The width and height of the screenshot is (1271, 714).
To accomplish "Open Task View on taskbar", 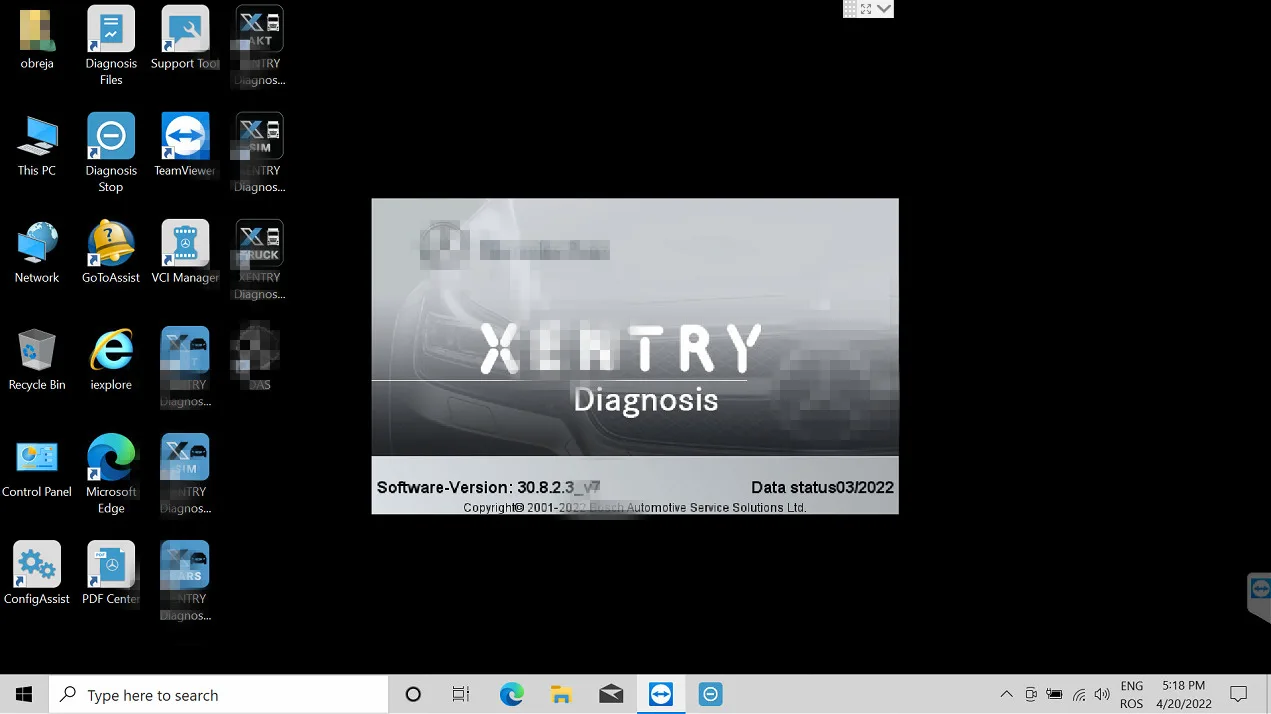I will point(461,695).
